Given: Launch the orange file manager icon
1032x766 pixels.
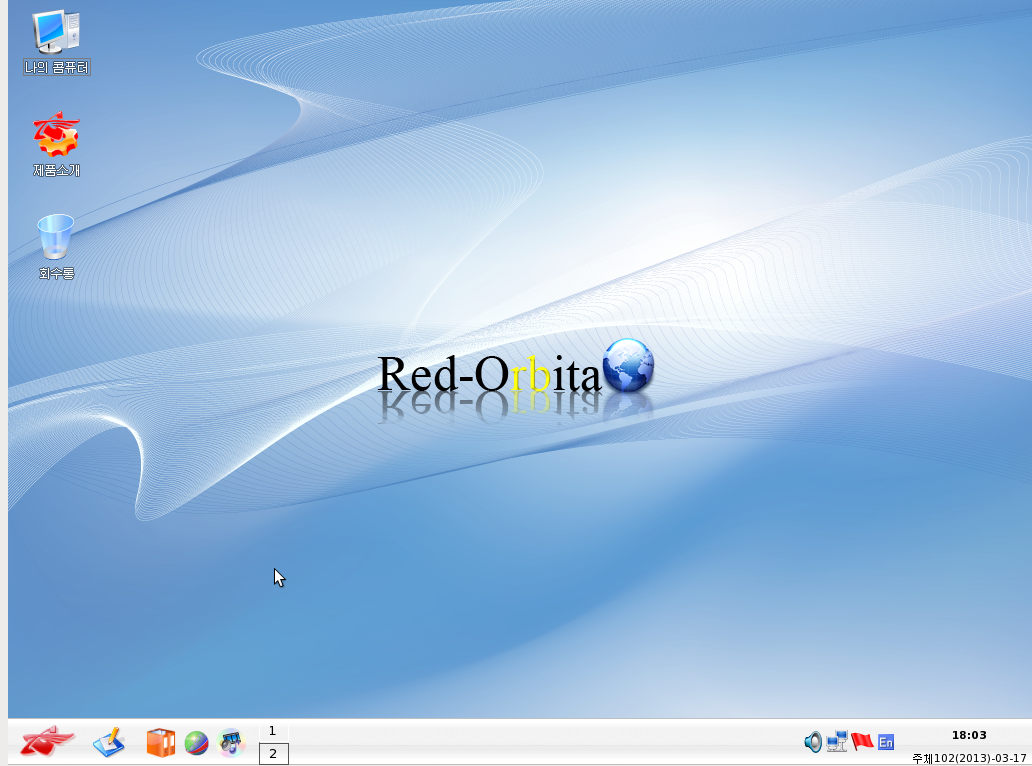Looking at the screenshot, I should [x=160, y=742].
